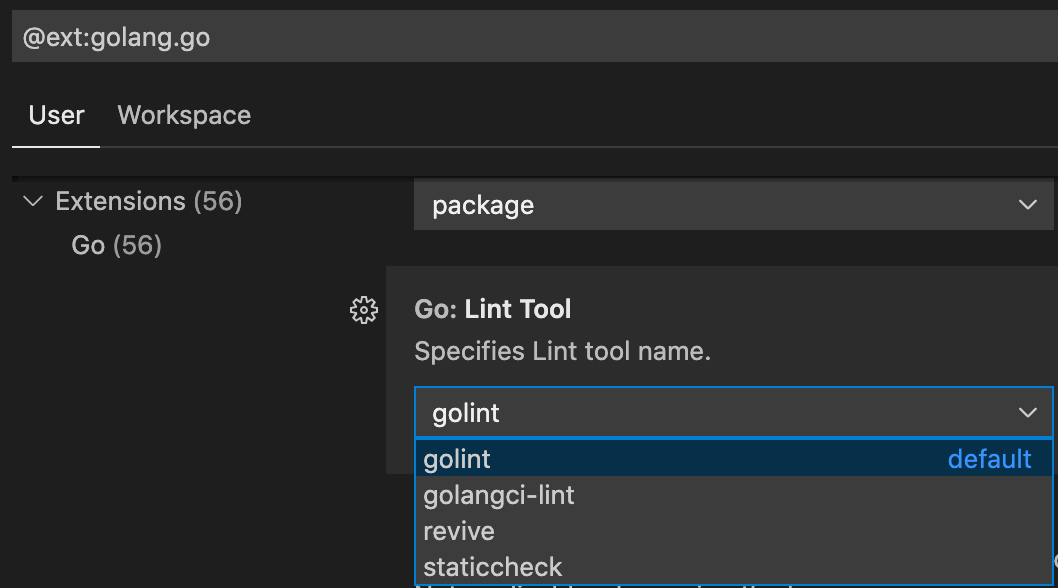Click the arrow on the package dropdown
This screenshot has height=588, width=1058.
click(x=1027, y=205)
